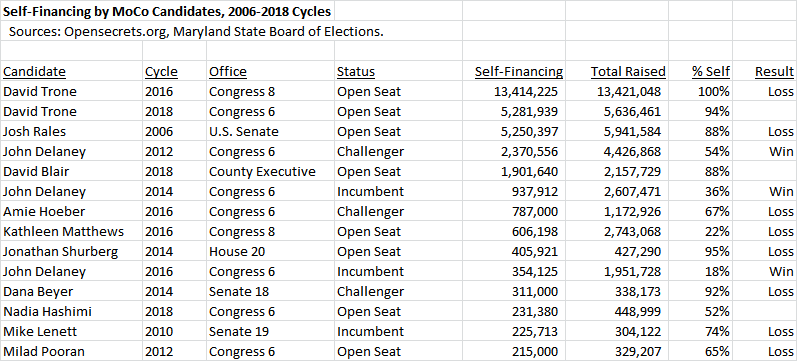Select the Josh Rales name cell
Screen dimensions: 797x362
click(72, 131)
